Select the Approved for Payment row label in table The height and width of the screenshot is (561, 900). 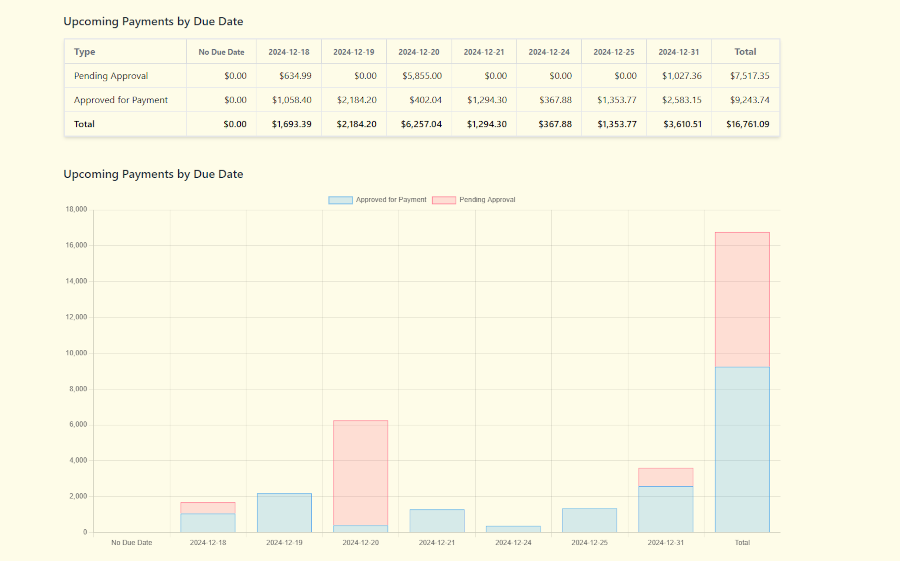coord(121,100)
